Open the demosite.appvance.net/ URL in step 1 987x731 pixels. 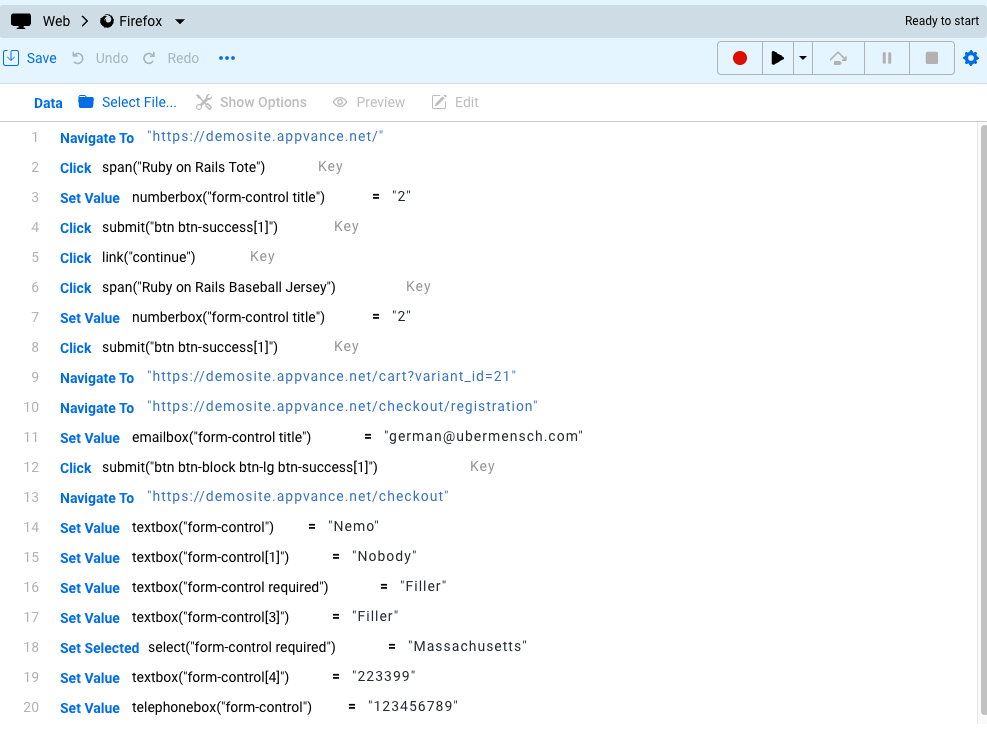point(265,137)
